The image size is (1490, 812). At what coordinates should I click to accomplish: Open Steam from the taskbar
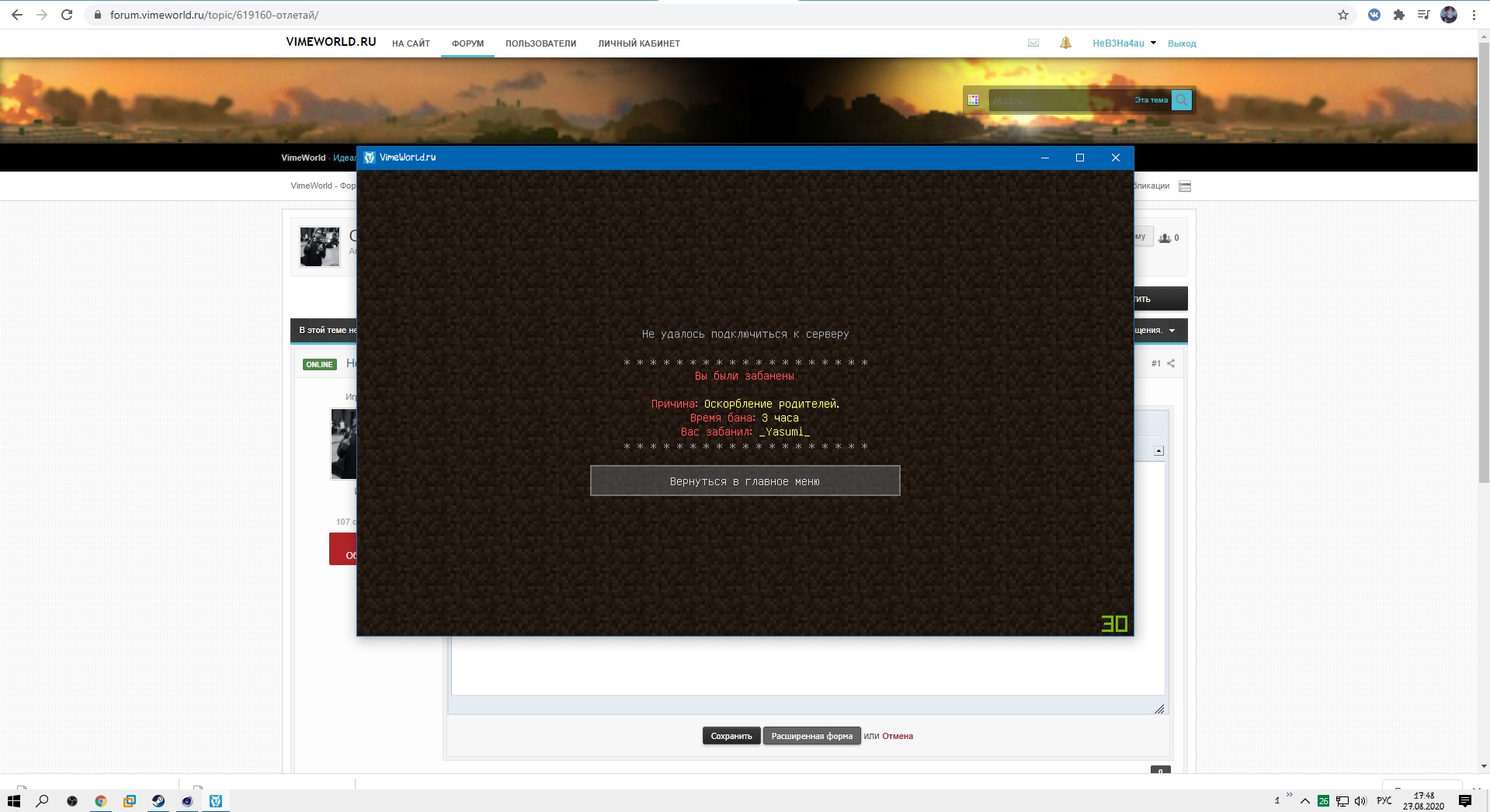point(158,801)
